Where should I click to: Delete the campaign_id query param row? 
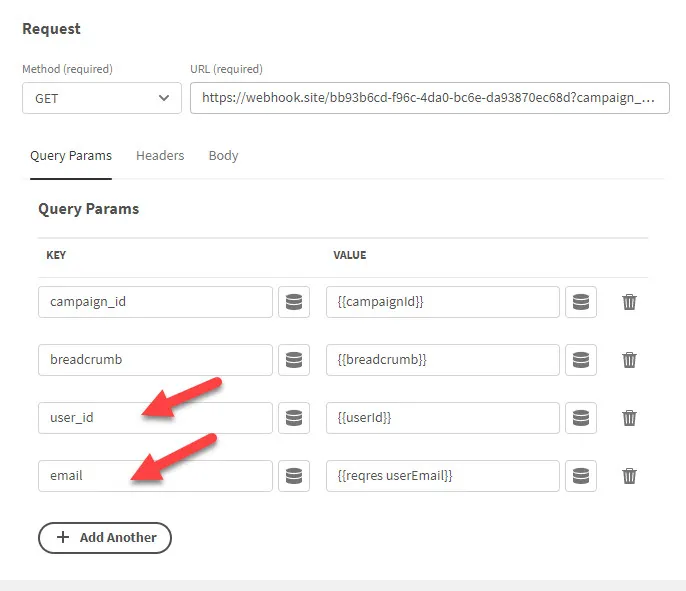coord(629,302)
